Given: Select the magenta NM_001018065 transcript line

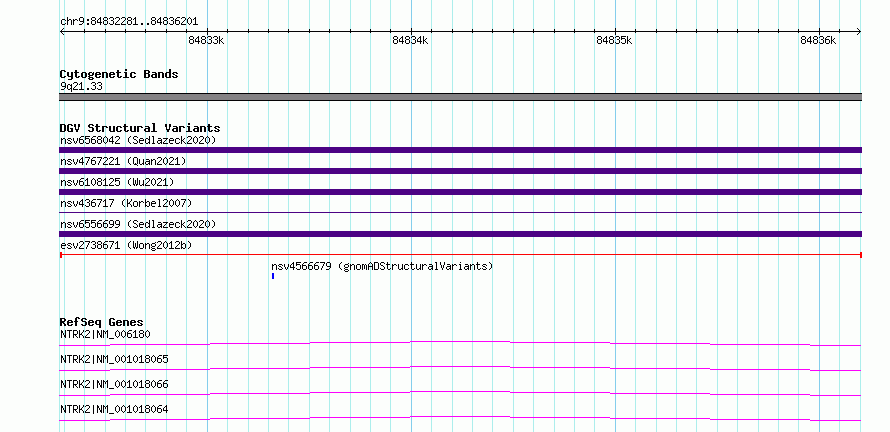Looking at the screenshot, I should pos(460,368).
